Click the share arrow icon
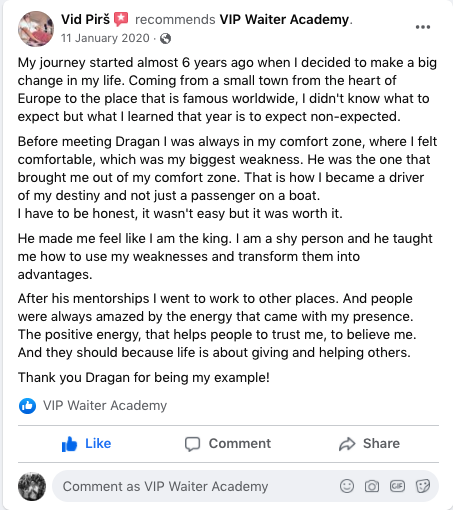 click(347, 444)
